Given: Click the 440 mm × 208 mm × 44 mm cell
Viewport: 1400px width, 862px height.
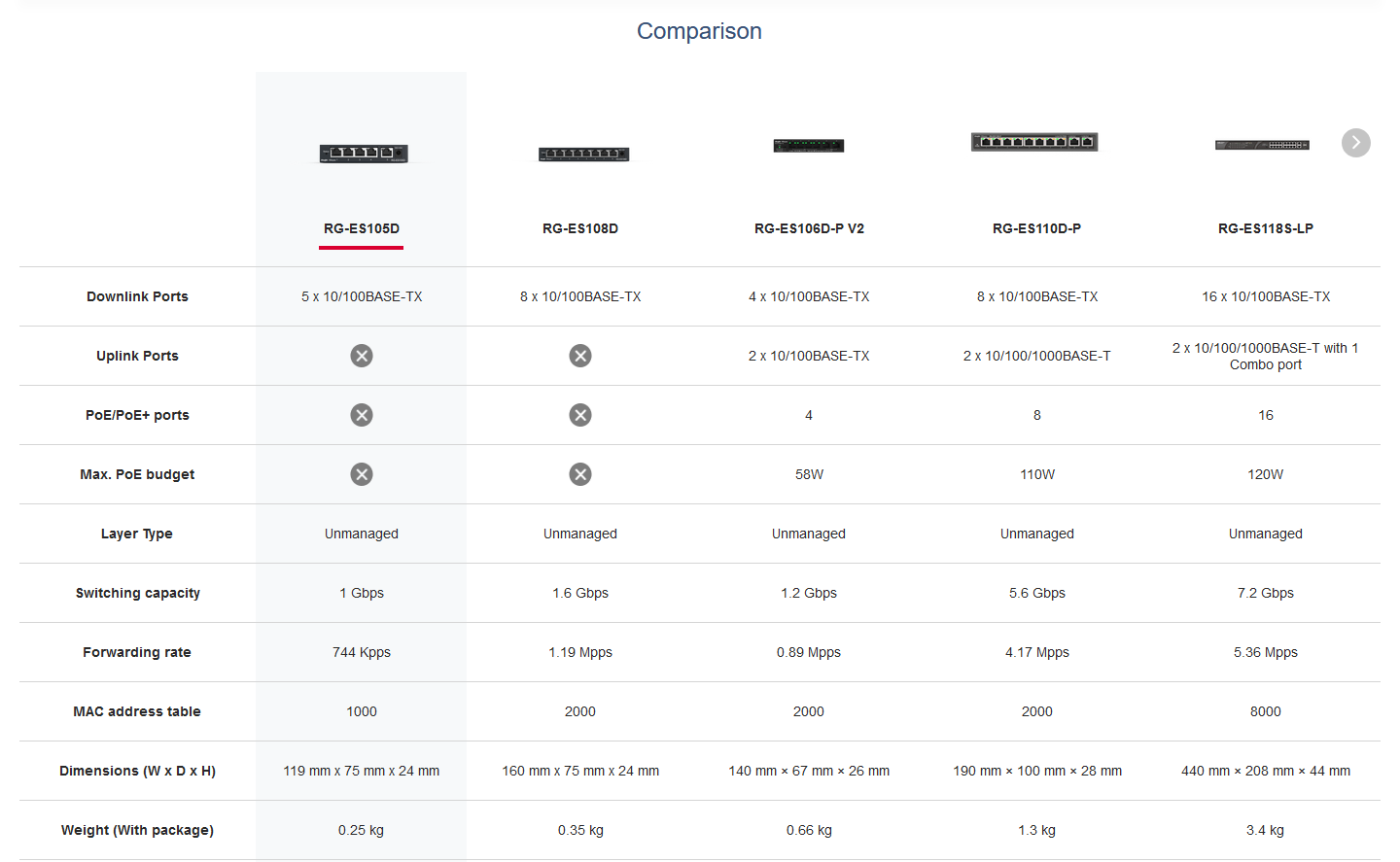Looking at the screenshot, I should pos(1266,771).
